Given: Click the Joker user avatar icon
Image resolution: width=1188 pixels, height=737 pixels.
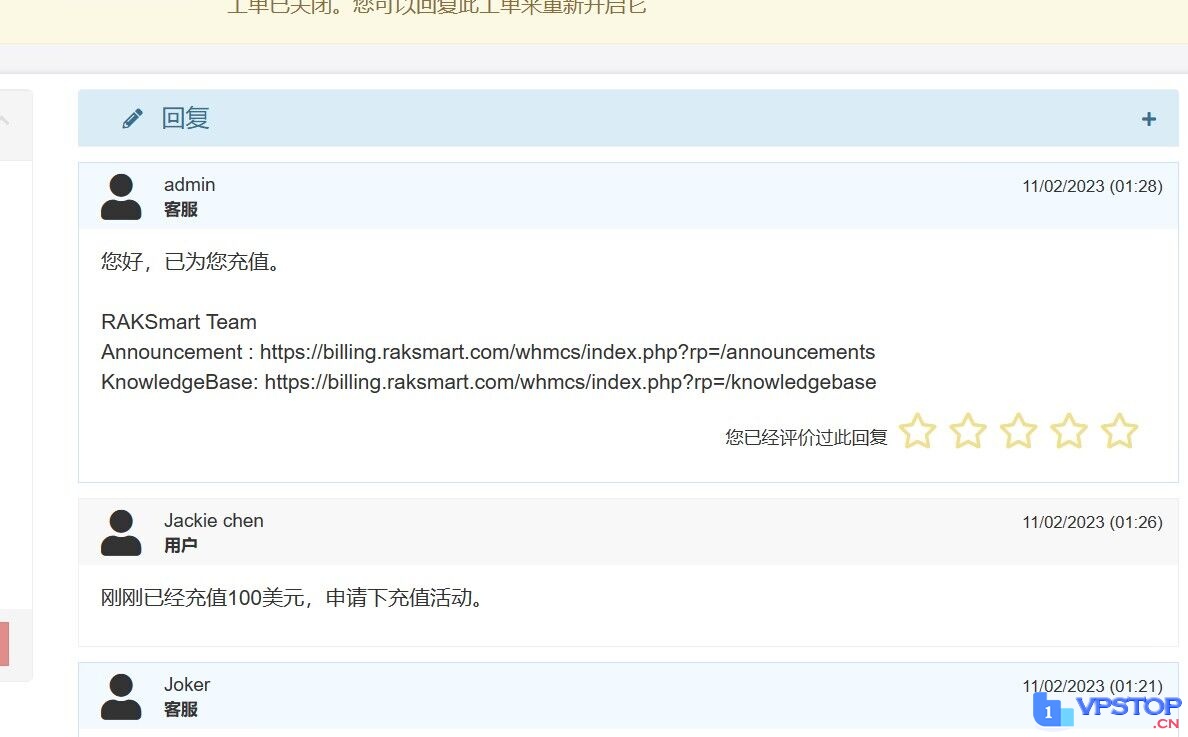Looking at the screenshot, I should point(121,697).
